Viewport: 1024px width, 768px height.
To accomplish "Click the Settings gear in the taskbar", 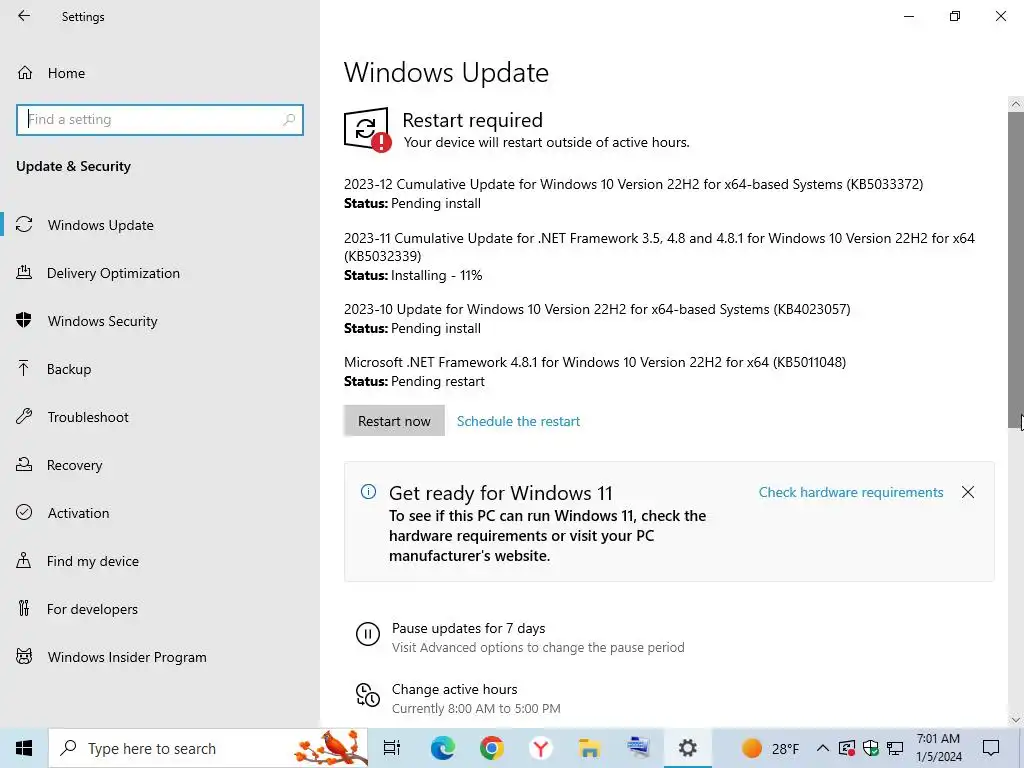I will [688, 748].
